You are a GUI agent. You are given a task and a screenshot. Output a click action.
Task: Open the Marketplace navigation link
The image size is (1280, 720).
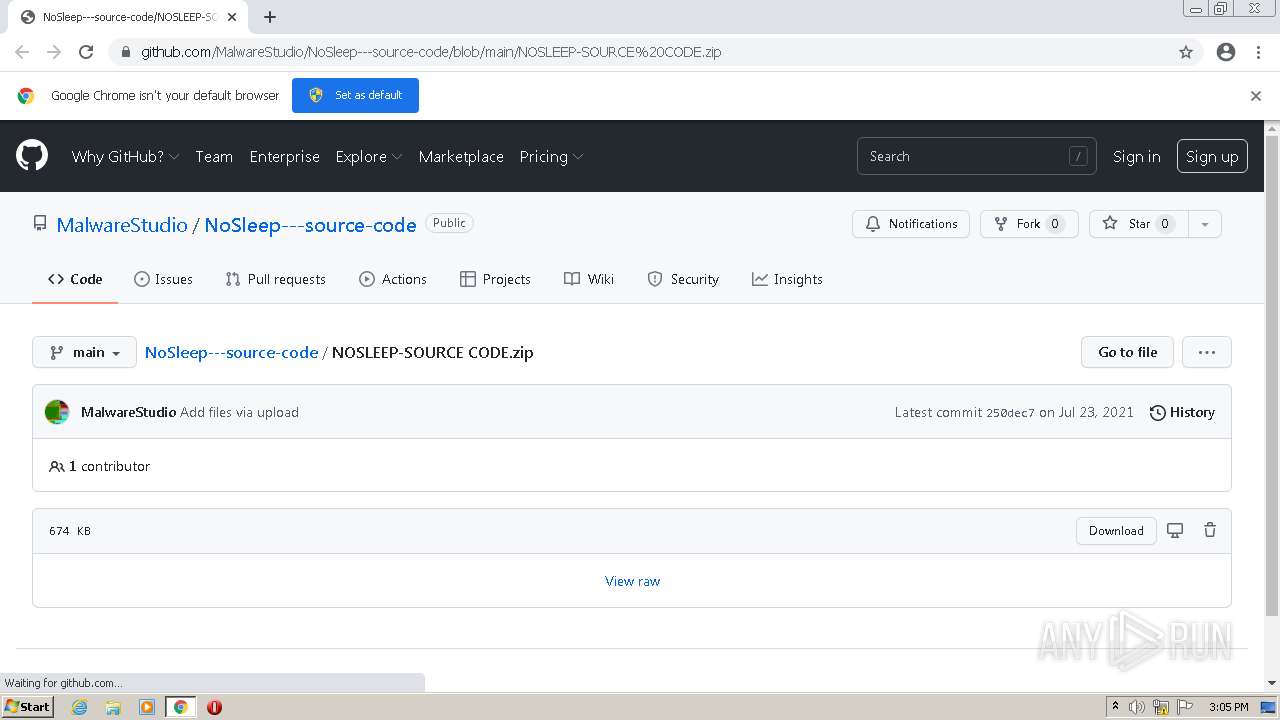pos(461,156)
